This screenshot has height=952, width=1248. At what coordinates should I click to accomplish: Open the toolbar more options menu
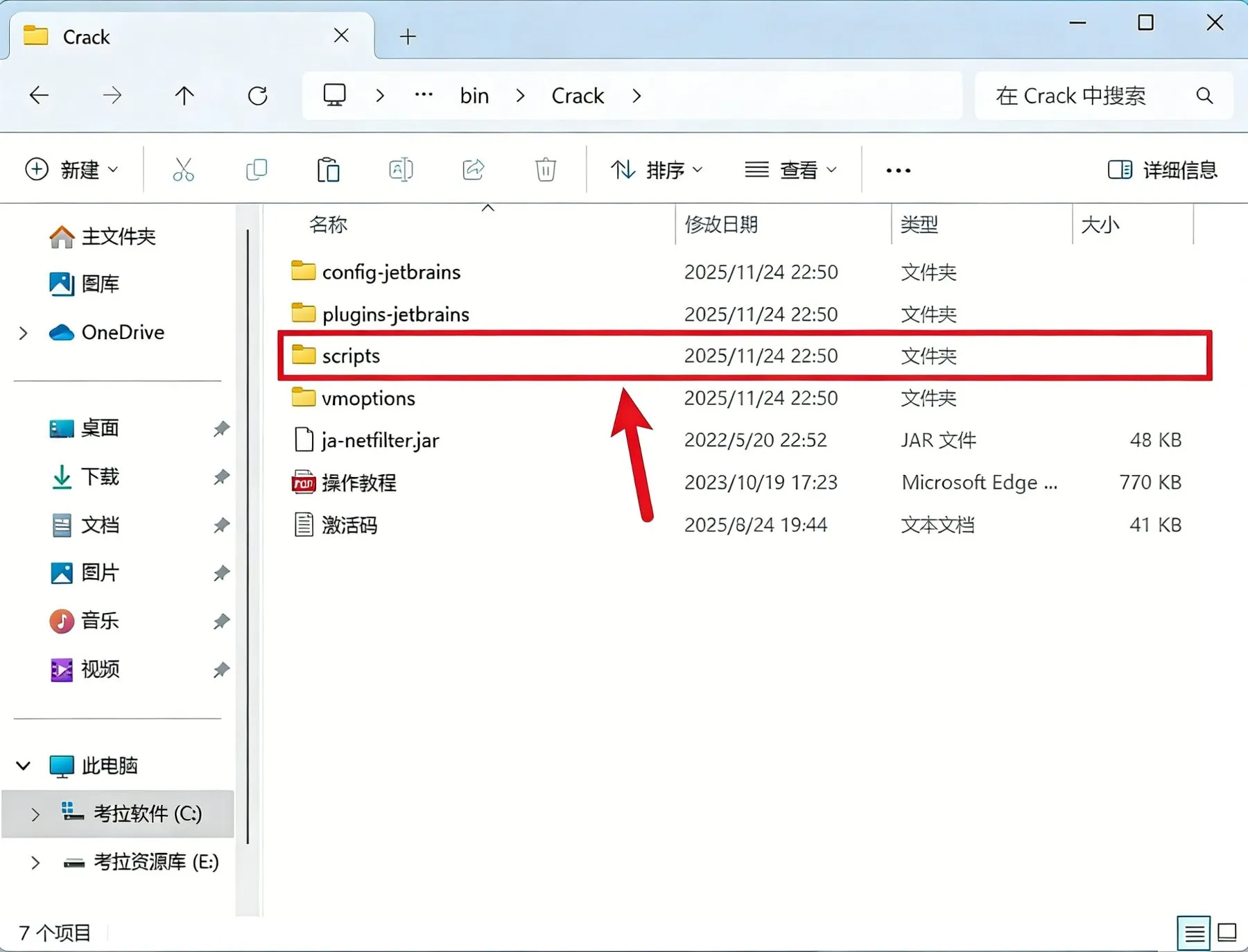click(x=898, y=170)
